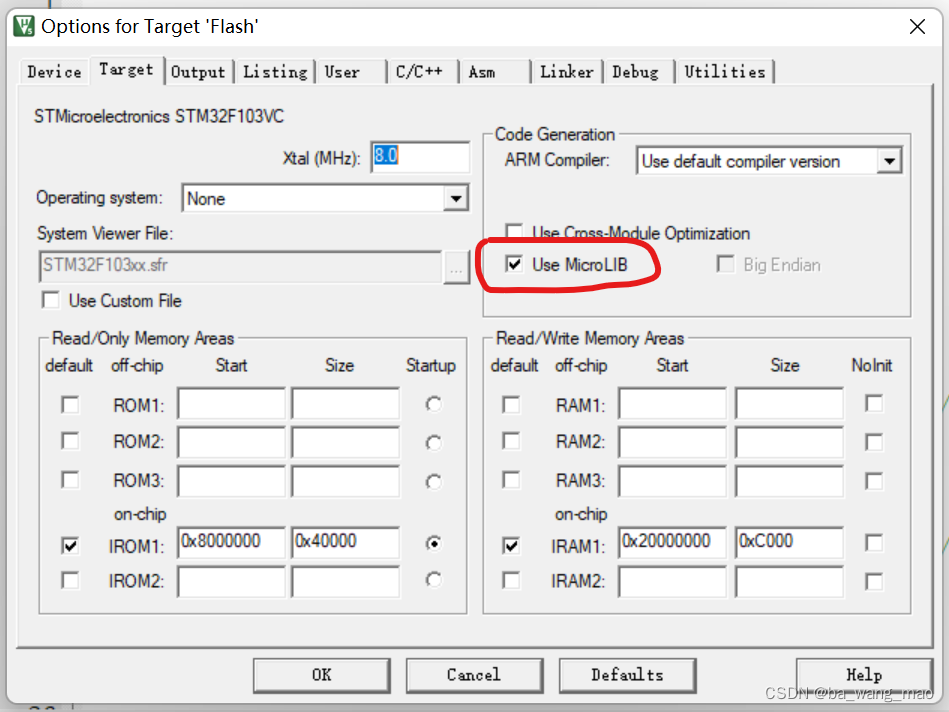Uncheck the IRAM1 default checkbox
Image resolution: width=949 pixels, height=712 pixels.
tap(511, 546)
